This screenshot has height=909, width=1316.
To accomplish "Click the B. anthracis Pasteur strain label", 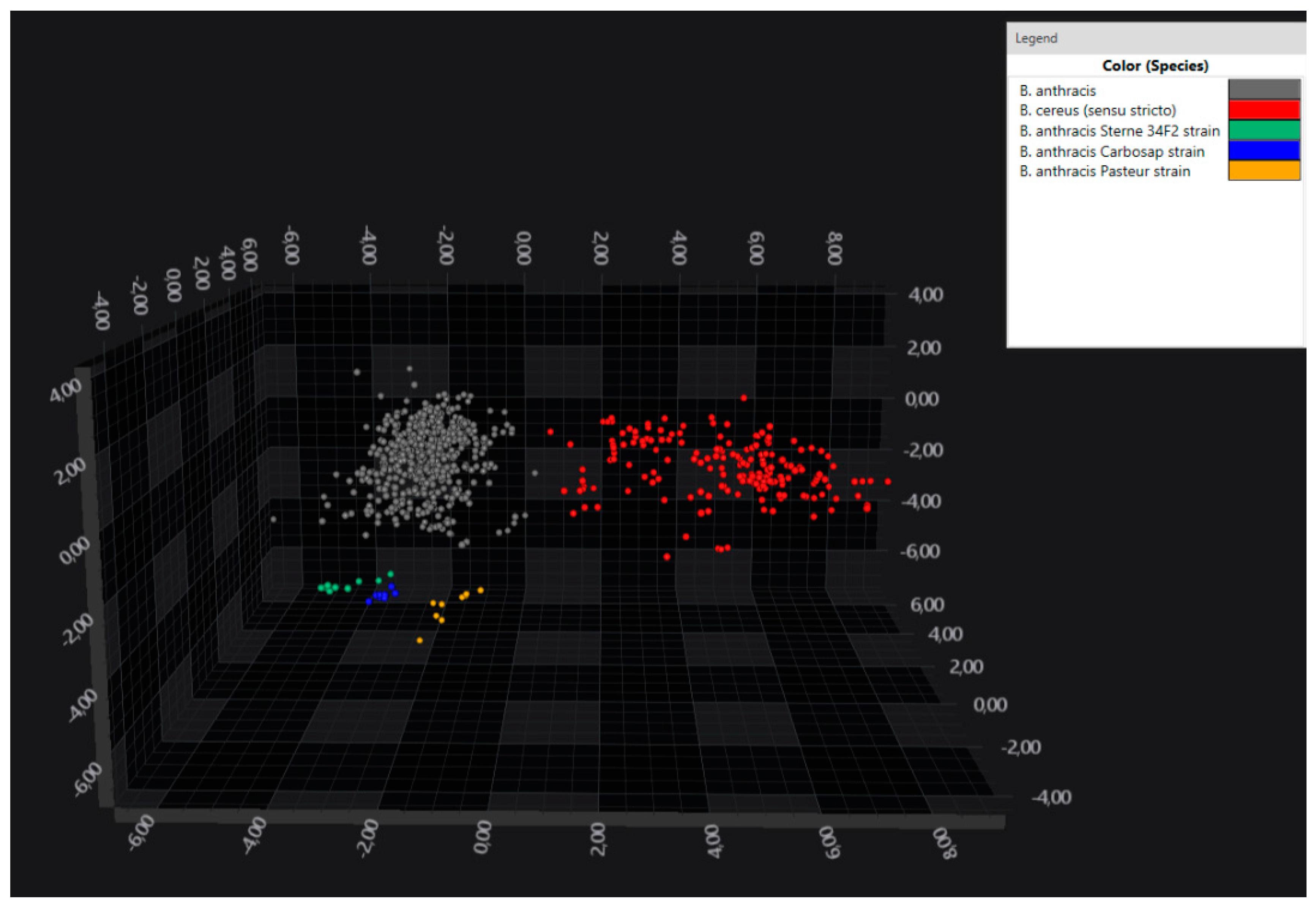I will coord(1104,171).
